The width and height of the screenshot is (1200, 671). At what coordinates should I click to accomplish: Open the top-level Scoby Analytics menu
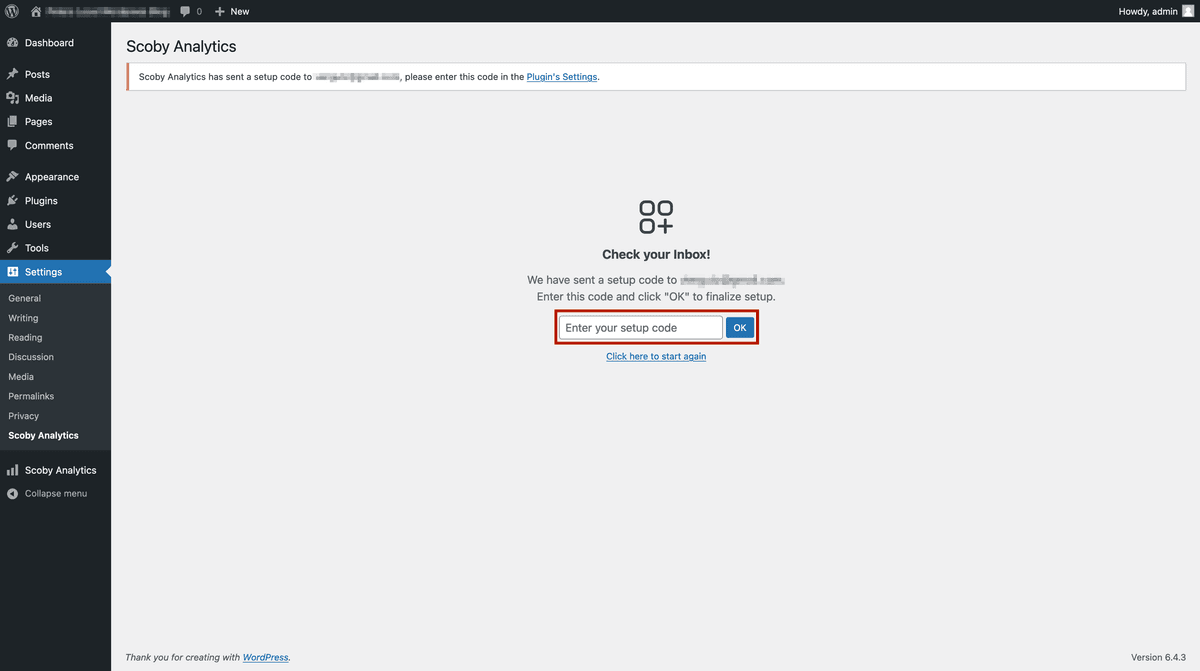[55, 470]
